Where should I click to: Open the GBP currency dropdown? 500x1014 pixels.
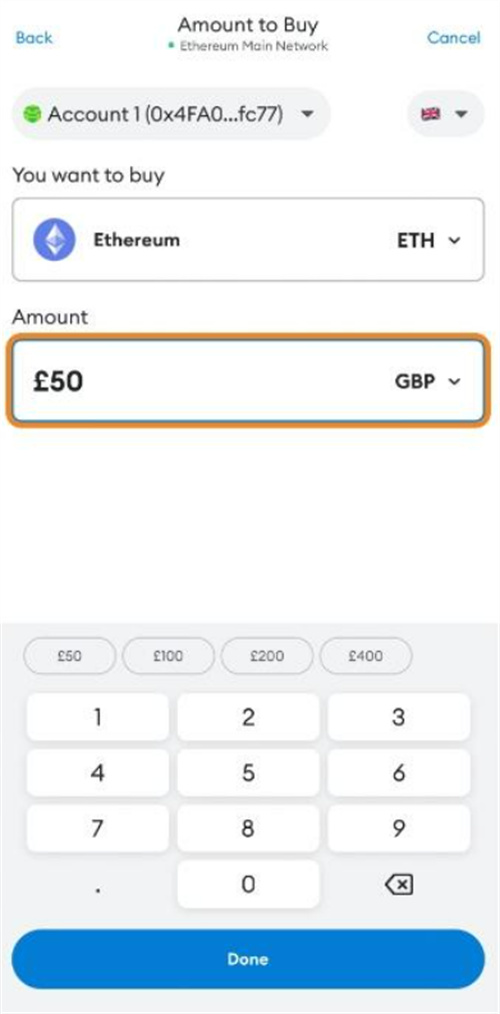(428, 381)
